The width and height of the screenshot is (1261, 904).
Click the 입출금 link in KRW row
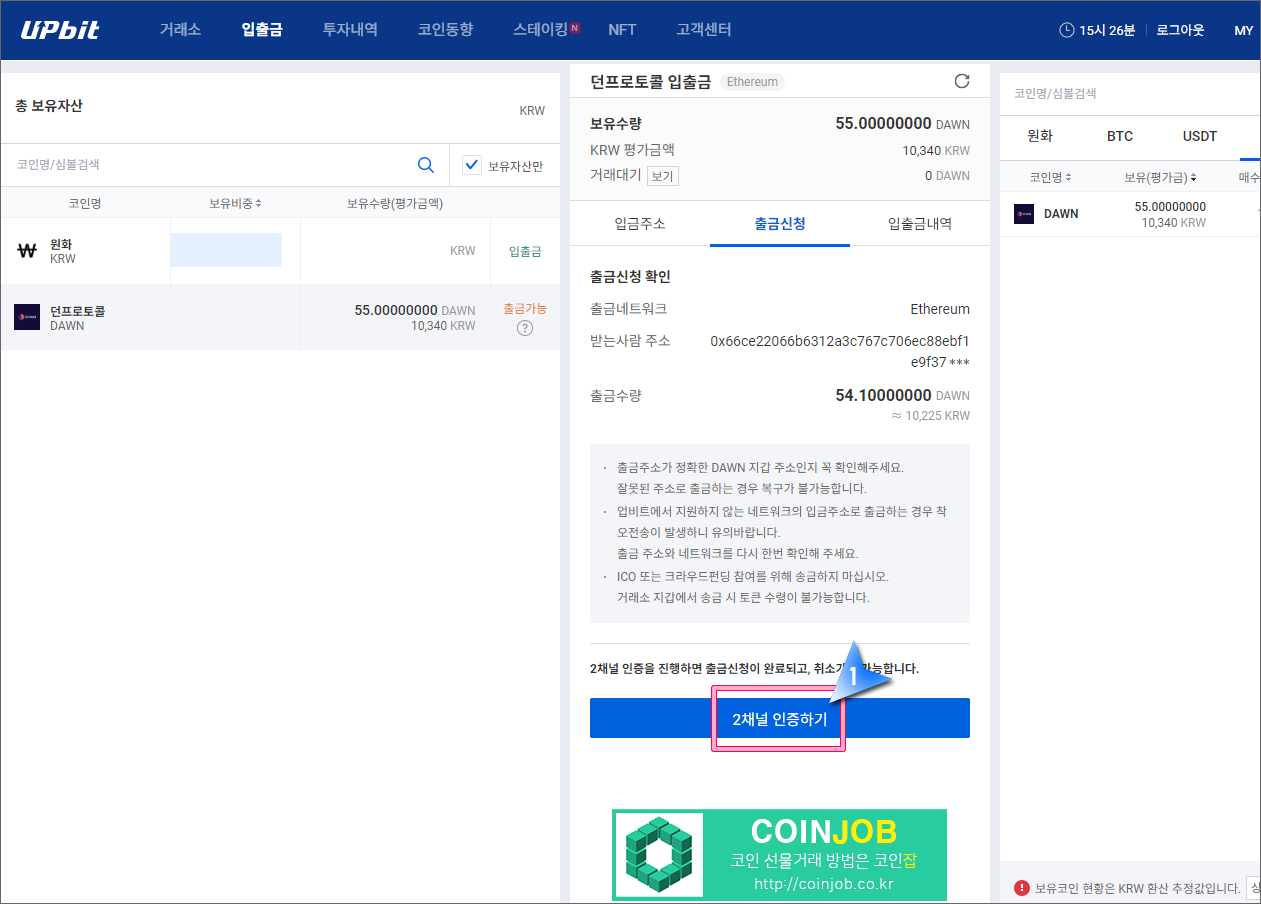click(525, 251)
